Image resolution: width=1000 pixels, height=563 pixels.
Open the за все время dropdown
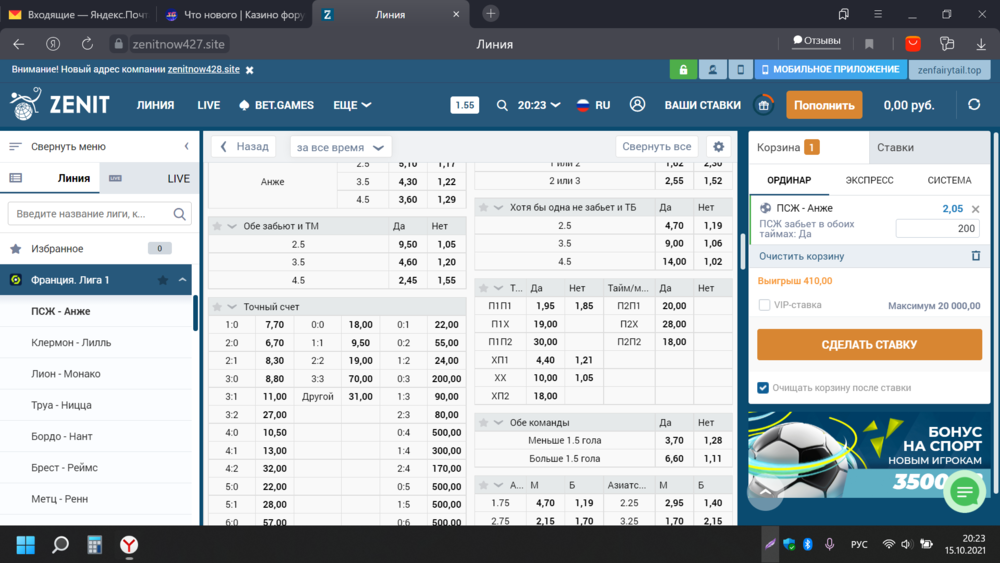click(x=341, y=147)
